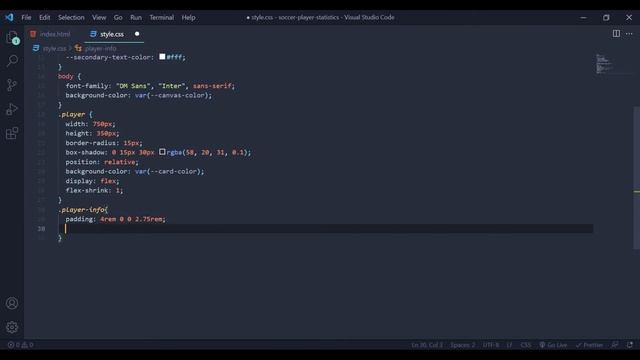Open Run and Debug view icon
This screenshot has width=640, height=360.
tap(12, 109)
